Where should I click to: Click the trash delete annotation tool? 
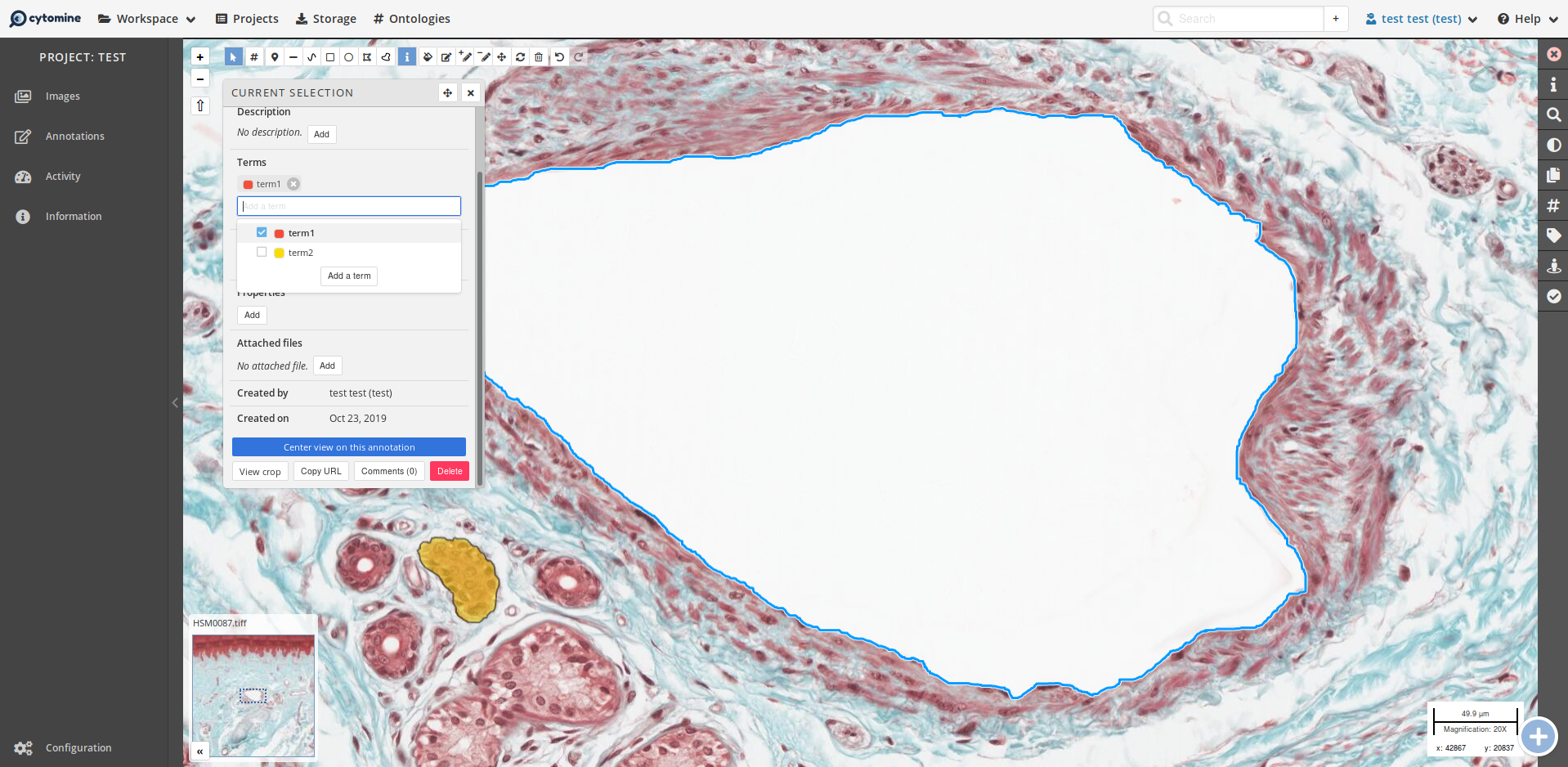pos(539,57)
